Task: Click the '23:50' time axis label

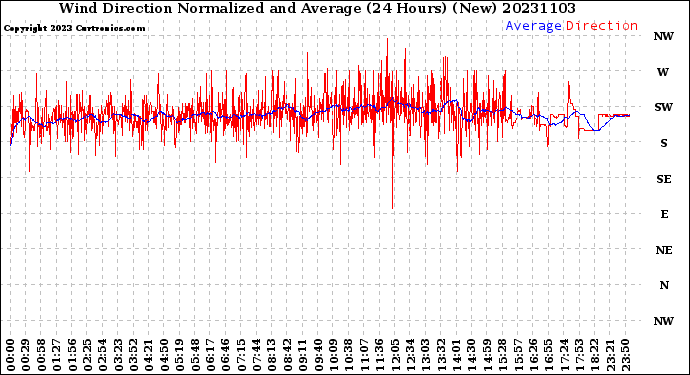Action: pyautogui.click(x=626, y=355)
